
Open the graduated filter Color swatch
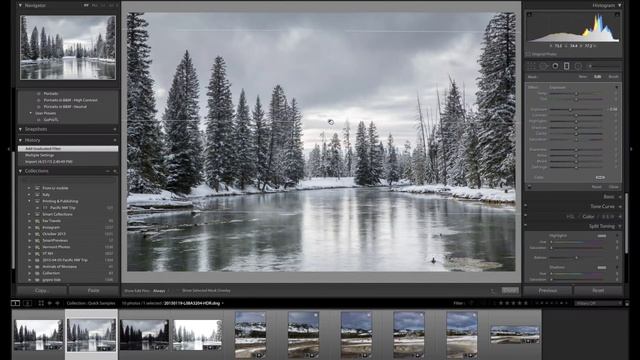[x=600, y=177]
